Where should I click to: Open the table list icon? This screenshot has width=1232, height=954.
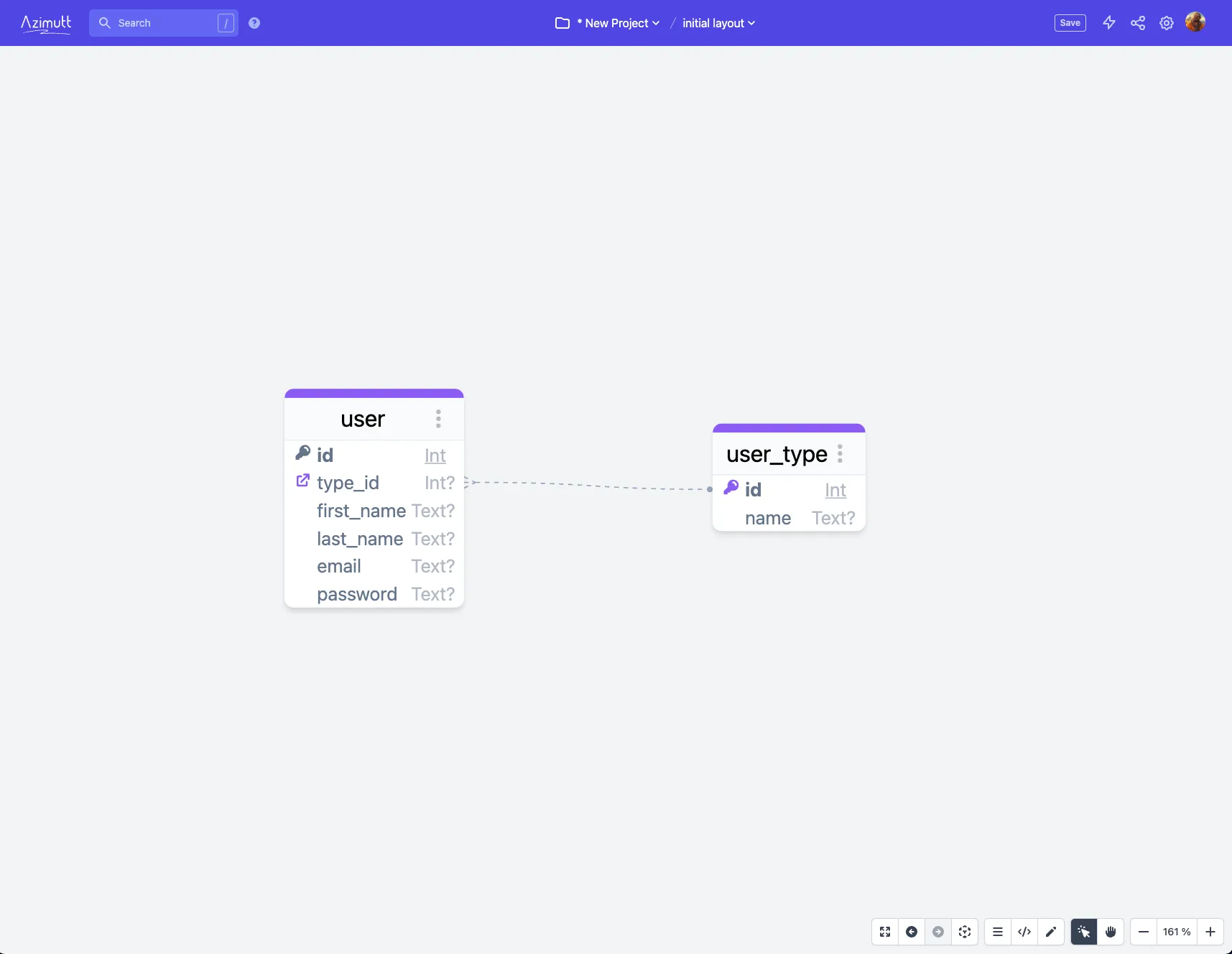click(x=998, y=932)
